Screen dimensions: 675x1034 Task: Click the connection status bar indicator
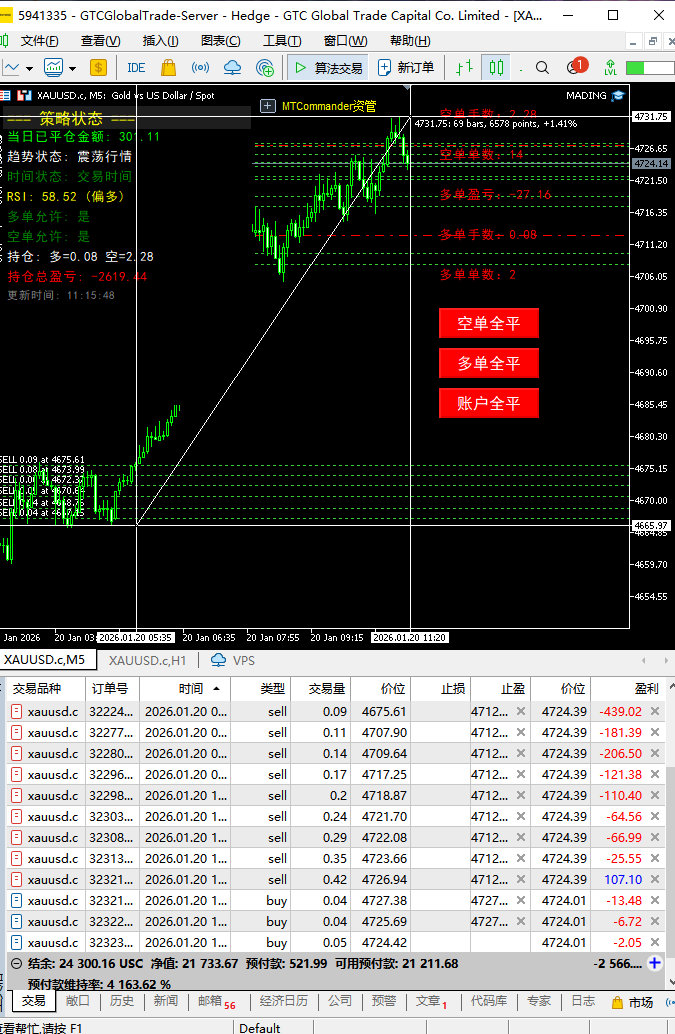(x=649, y=68)
